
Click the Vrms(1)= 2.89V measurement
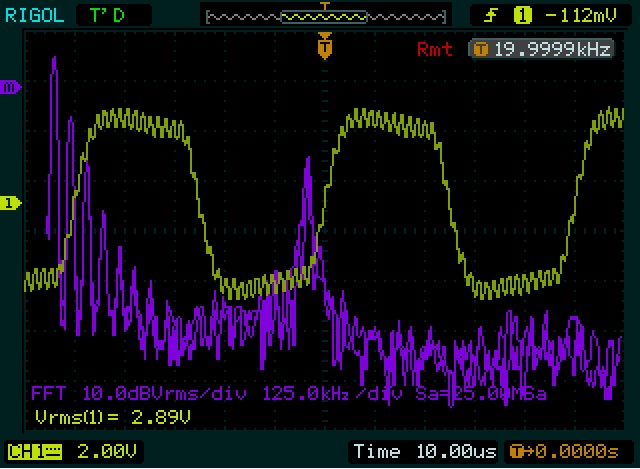(x=113, y=417)
